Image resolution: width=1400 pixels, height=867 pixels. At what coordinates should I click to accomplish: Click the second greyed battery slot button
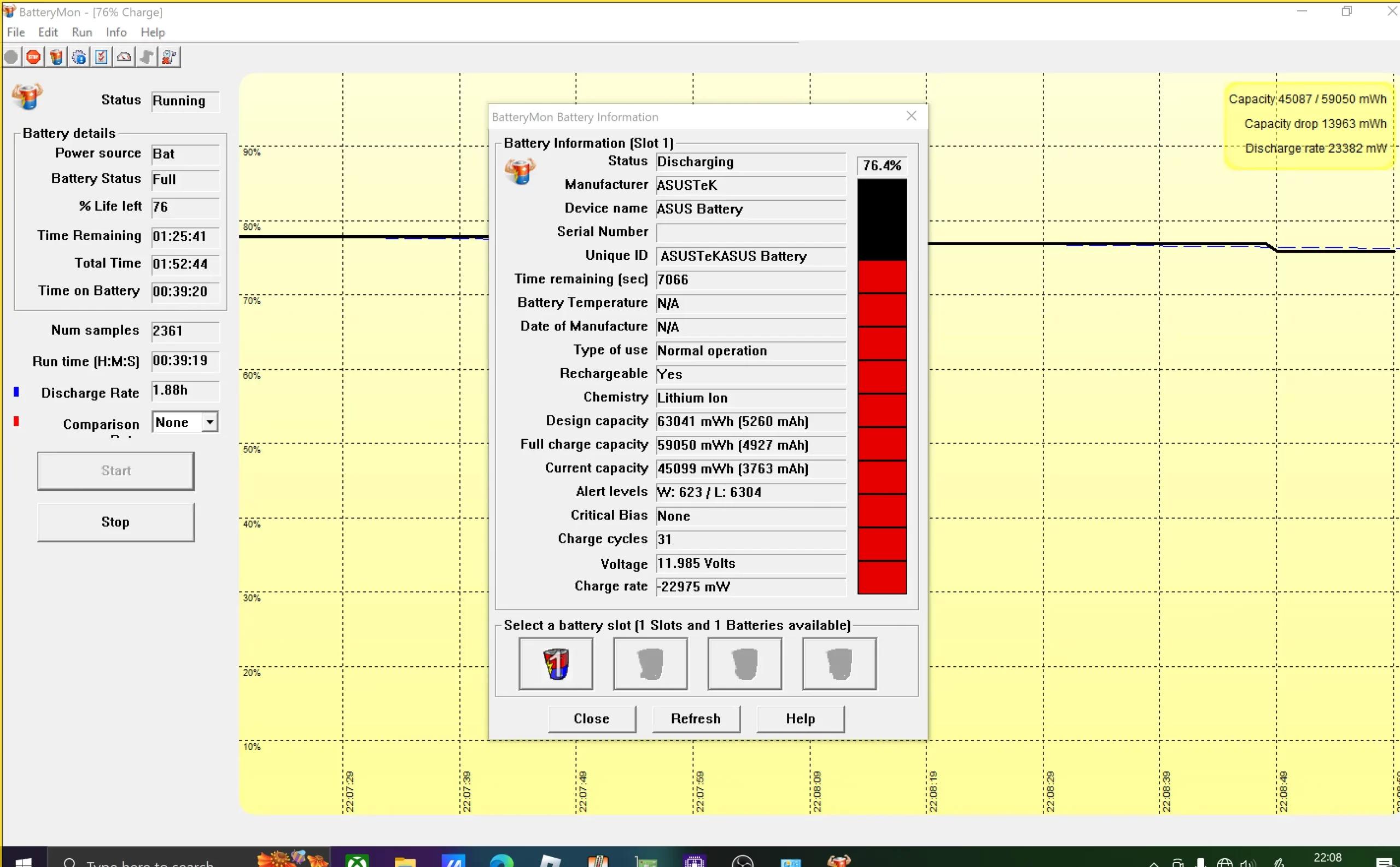click(650, 664)
